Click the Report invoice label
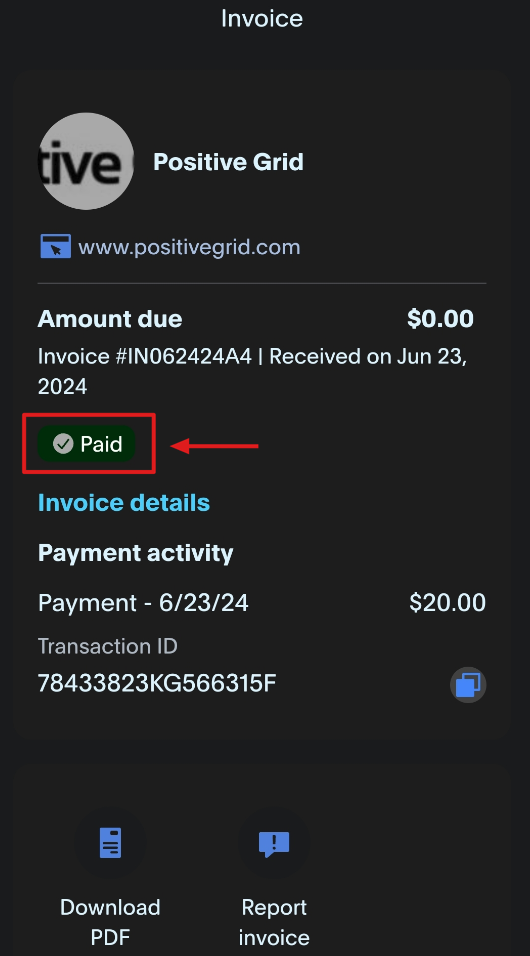The height and width of the screenshot is (956, 530). click(274, 922)
